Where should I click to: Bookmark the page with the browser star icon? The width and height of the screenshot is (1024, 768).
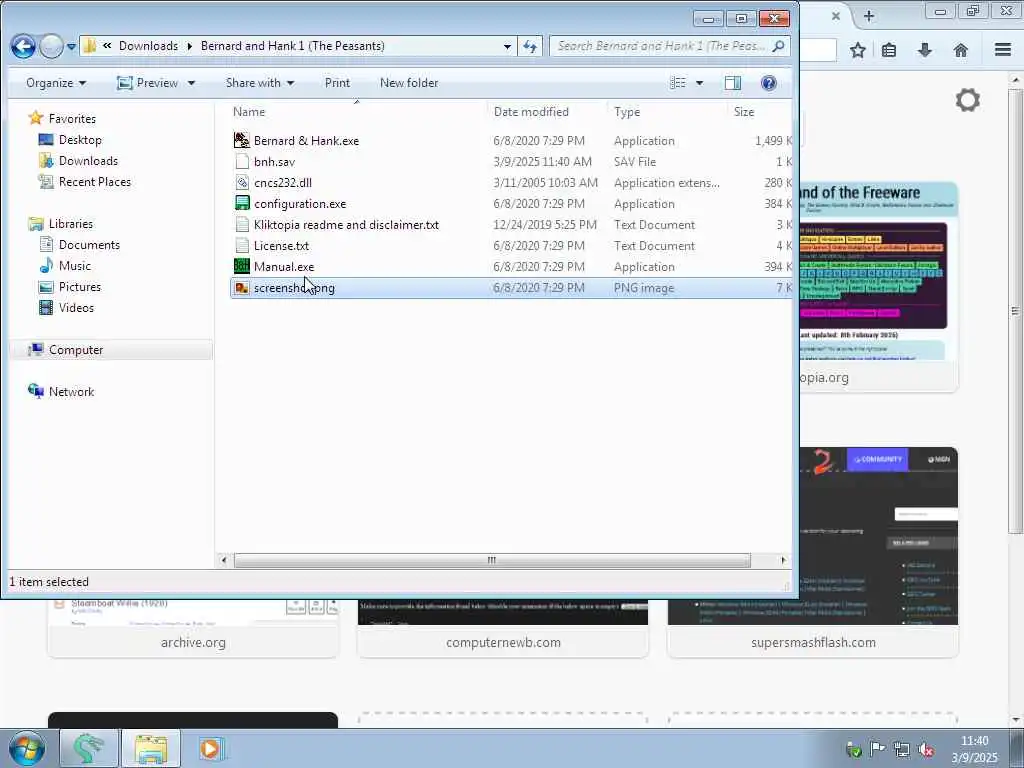(857, 50)
